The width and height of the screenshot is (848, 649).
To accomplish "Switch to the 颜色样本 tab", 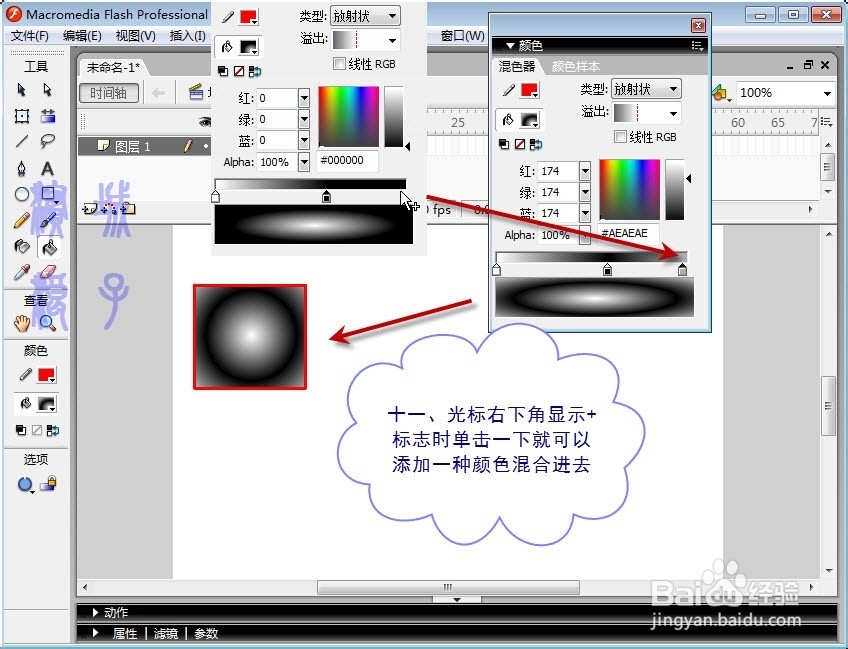I will pyautogui.click(x=575, y=66).
